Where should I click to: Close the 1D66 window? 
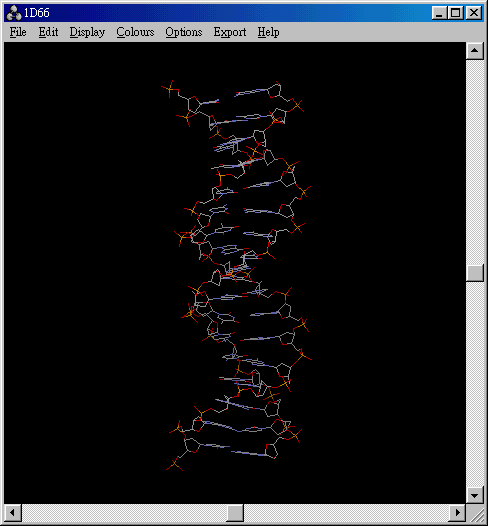(474, 13)
